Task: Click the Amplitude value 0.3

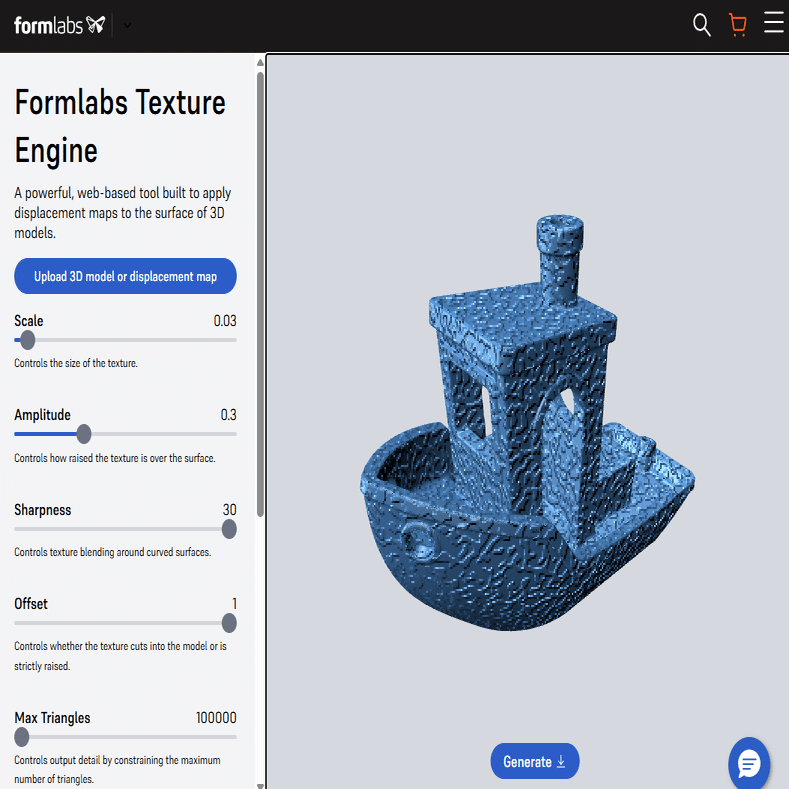Action: coord(228,415)
